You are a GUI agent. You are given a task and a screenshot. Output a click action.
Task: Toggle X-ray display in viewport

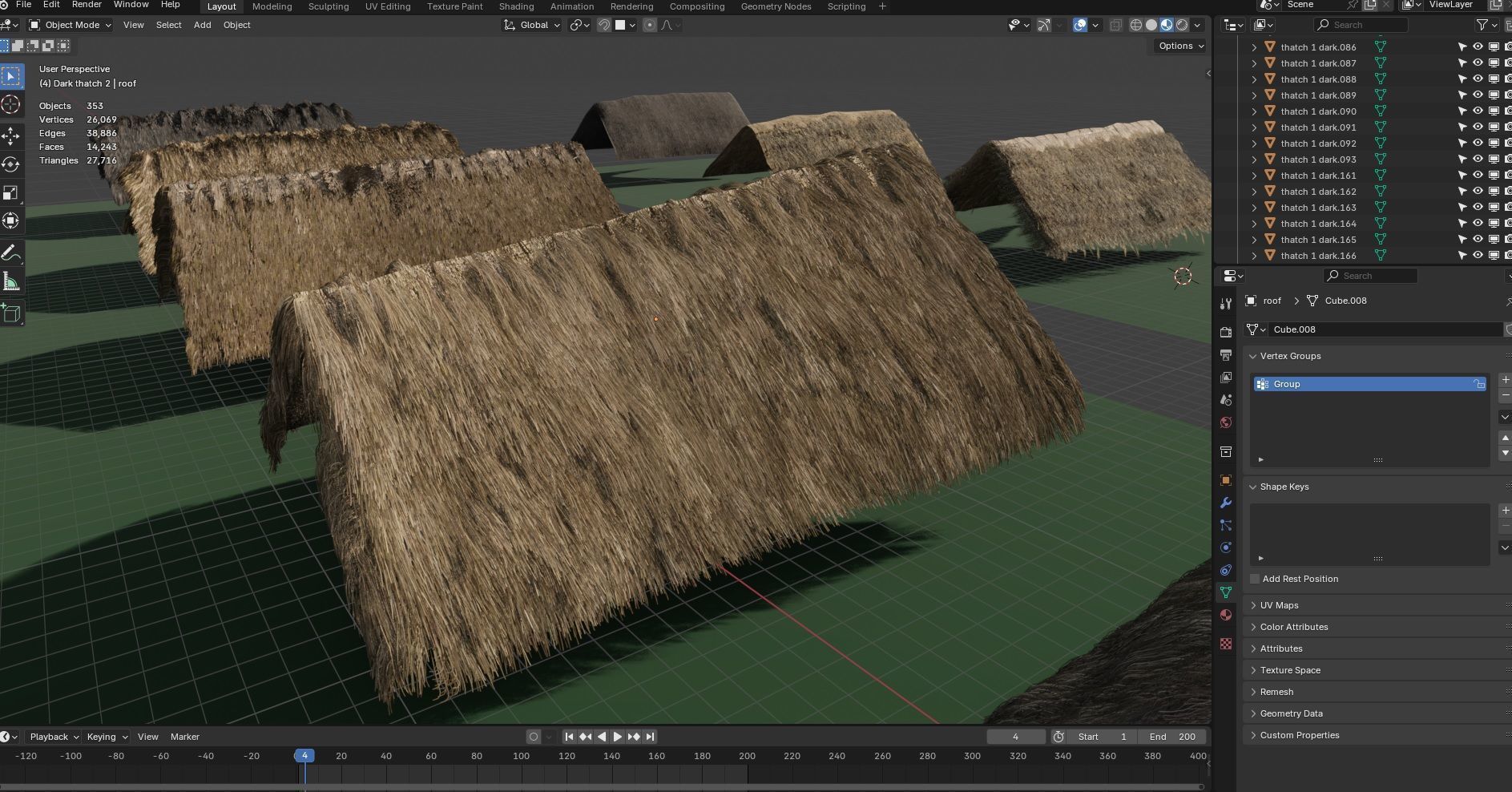point(1115,25)
